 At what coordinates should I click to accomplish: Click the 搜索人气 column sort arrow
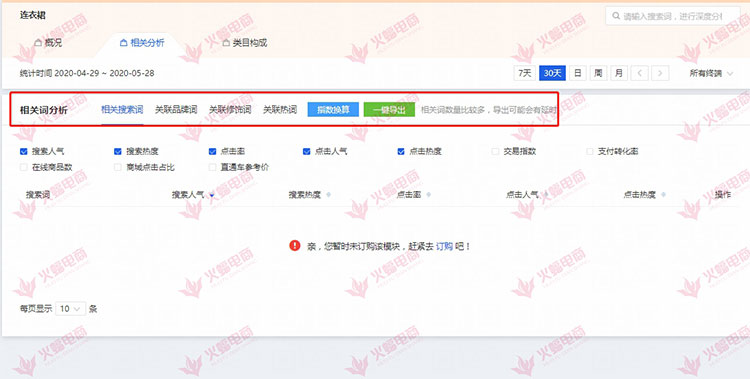pos(211,195)
